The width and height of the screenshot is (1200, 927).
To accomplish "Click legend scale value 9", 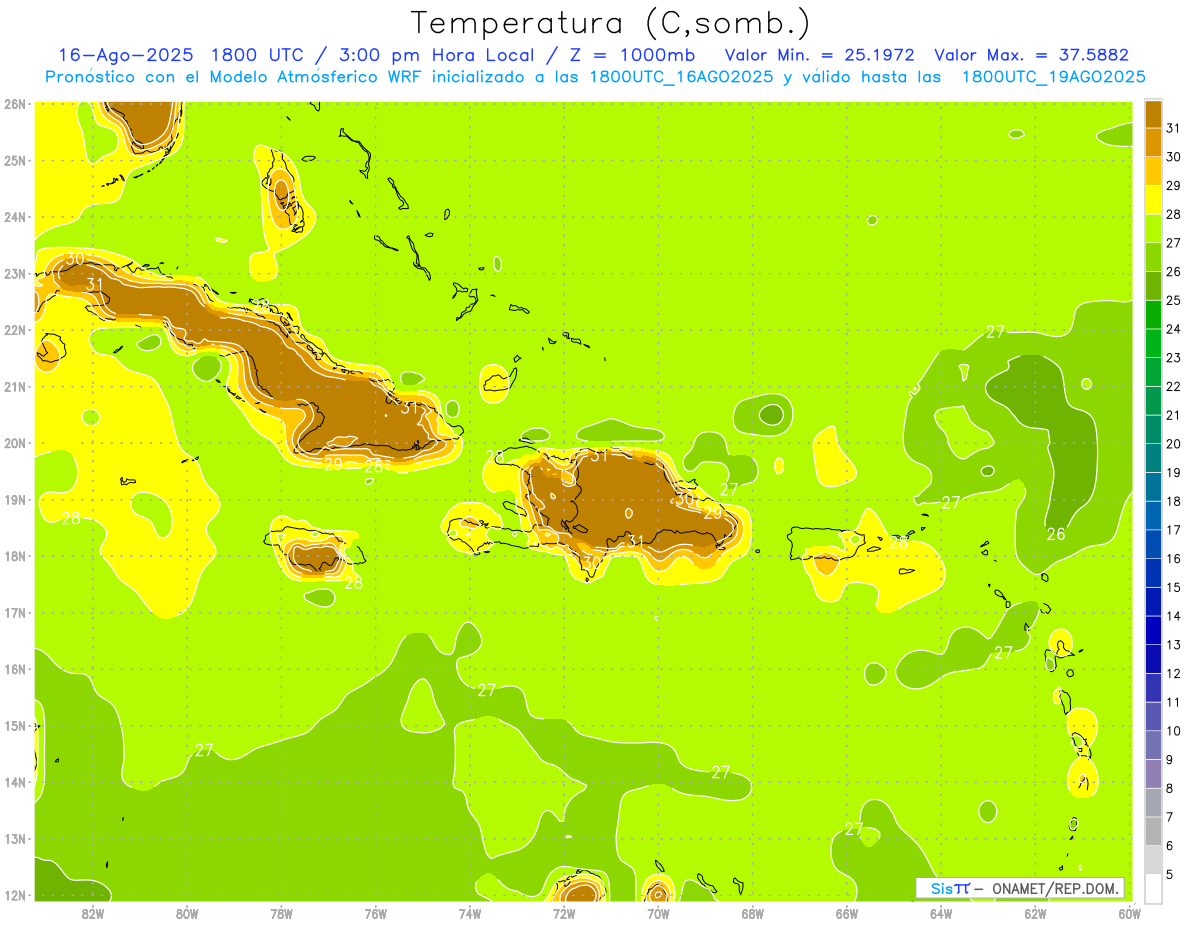I will tap(1170, 759).
